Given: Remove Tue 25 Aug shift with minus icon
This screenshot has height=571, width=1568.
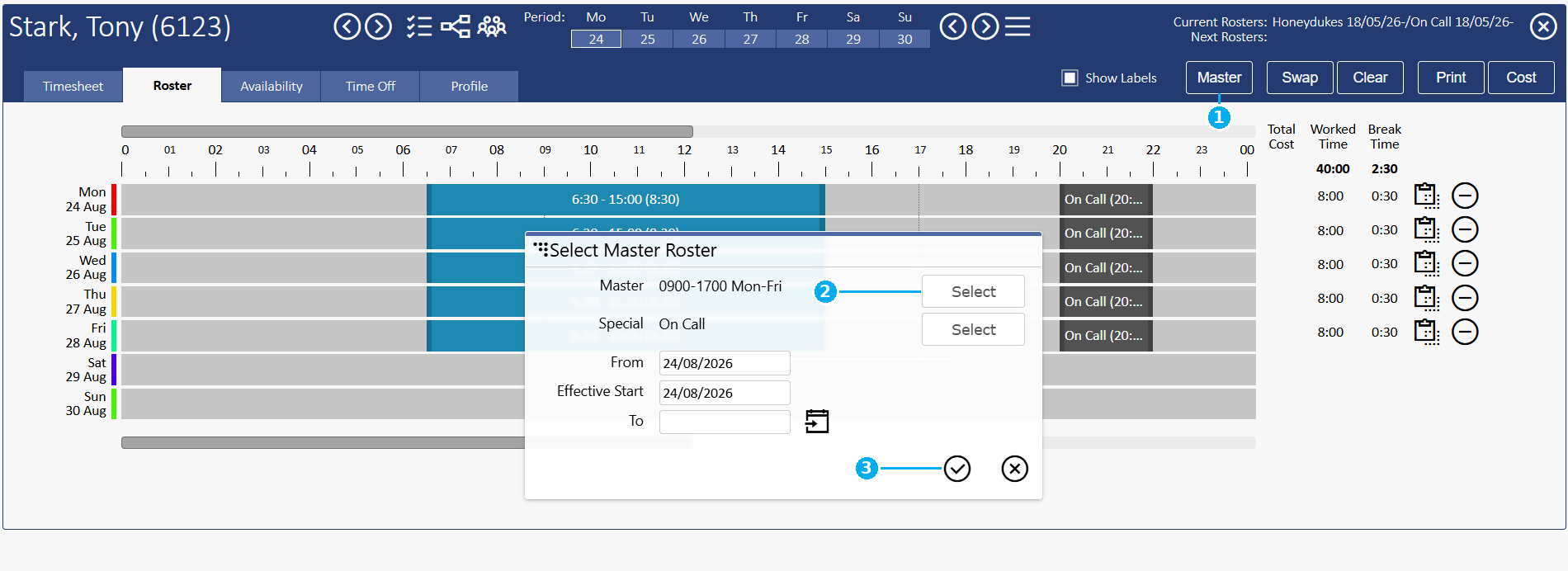Looking at the screenshot, I should pos(1465,230).
